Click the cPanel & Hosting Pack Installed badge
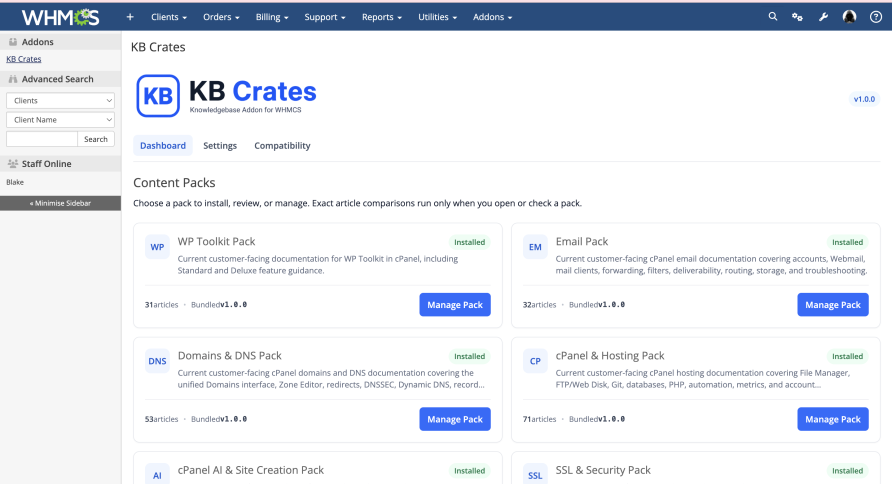Screen dimensions: 892x484 848,357
